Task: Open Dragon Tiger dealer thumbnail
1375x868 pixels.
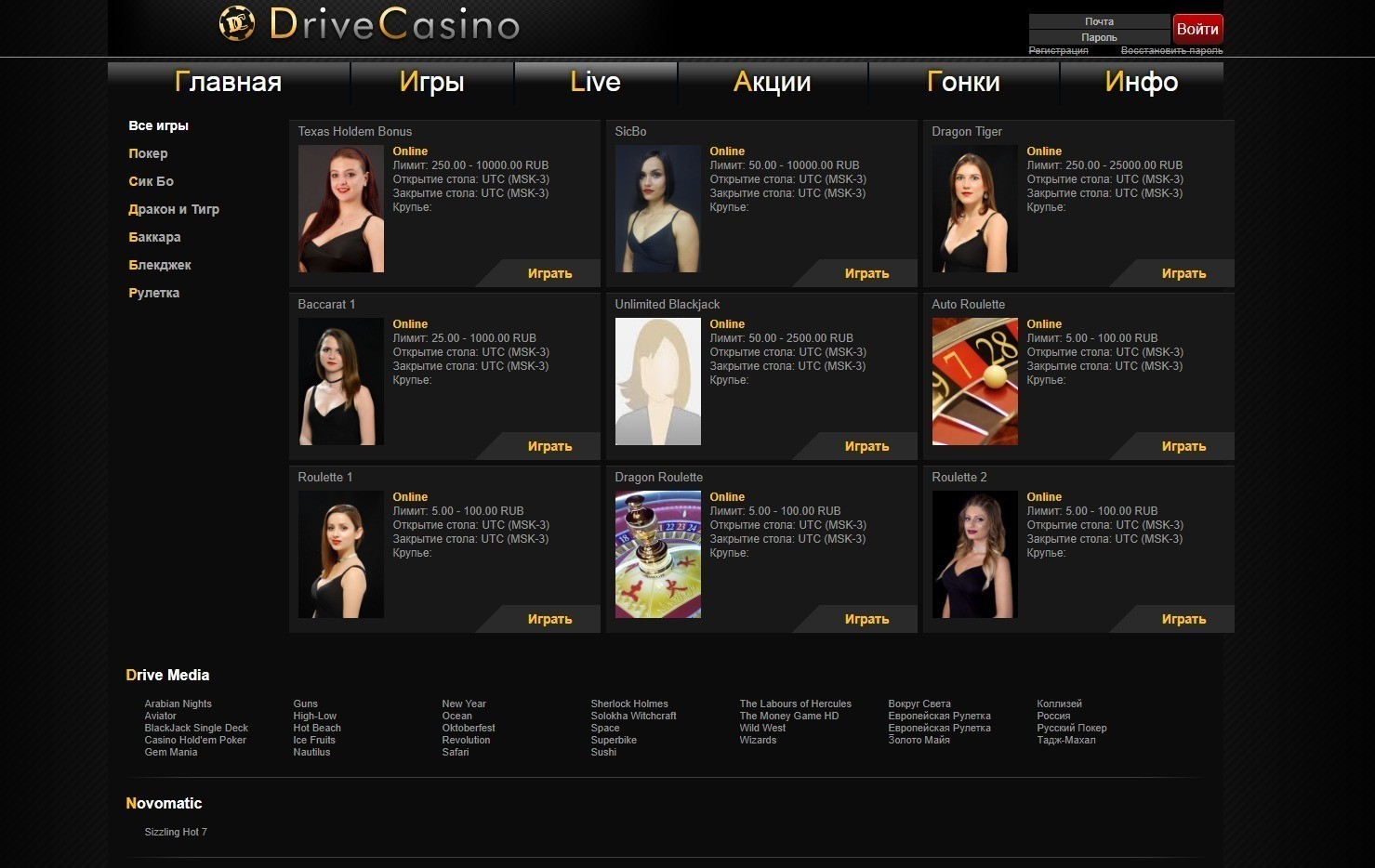Action: click(x=974, y=208)
